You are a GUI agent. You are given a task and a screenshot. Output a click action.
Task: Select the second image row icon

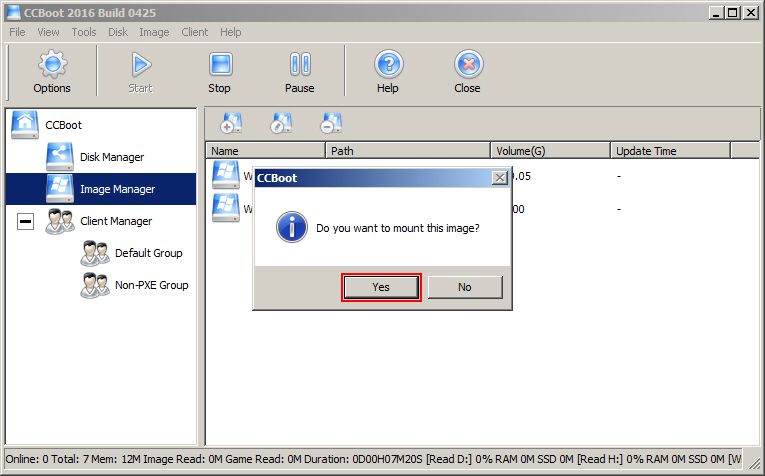[226, 208]
